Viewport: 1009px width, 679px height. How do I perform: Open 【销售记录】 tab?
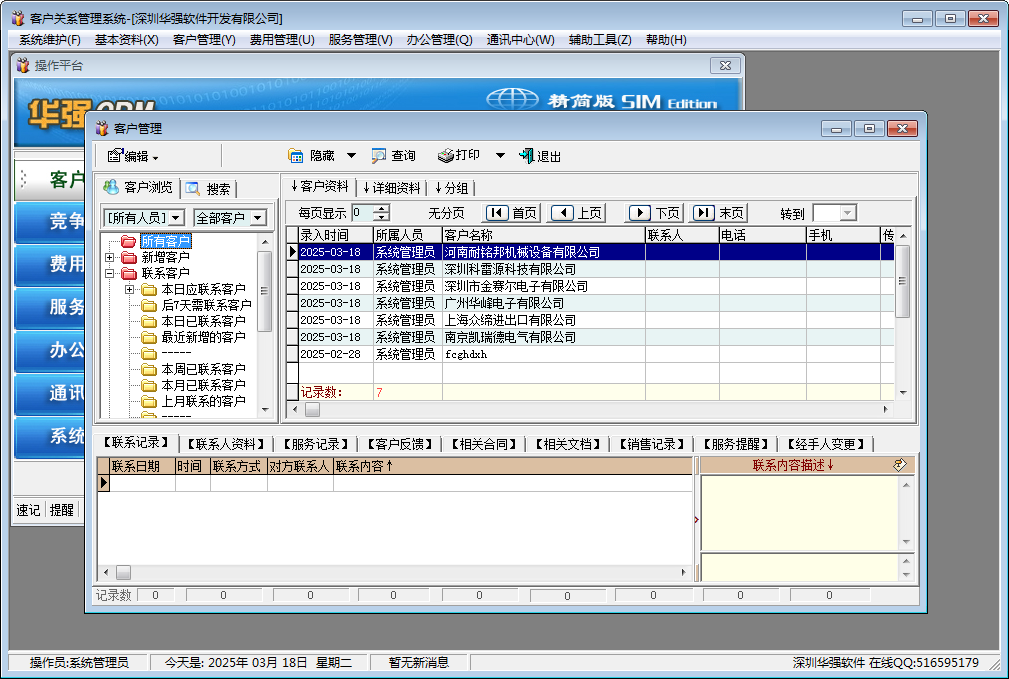[x=652, y=444]
